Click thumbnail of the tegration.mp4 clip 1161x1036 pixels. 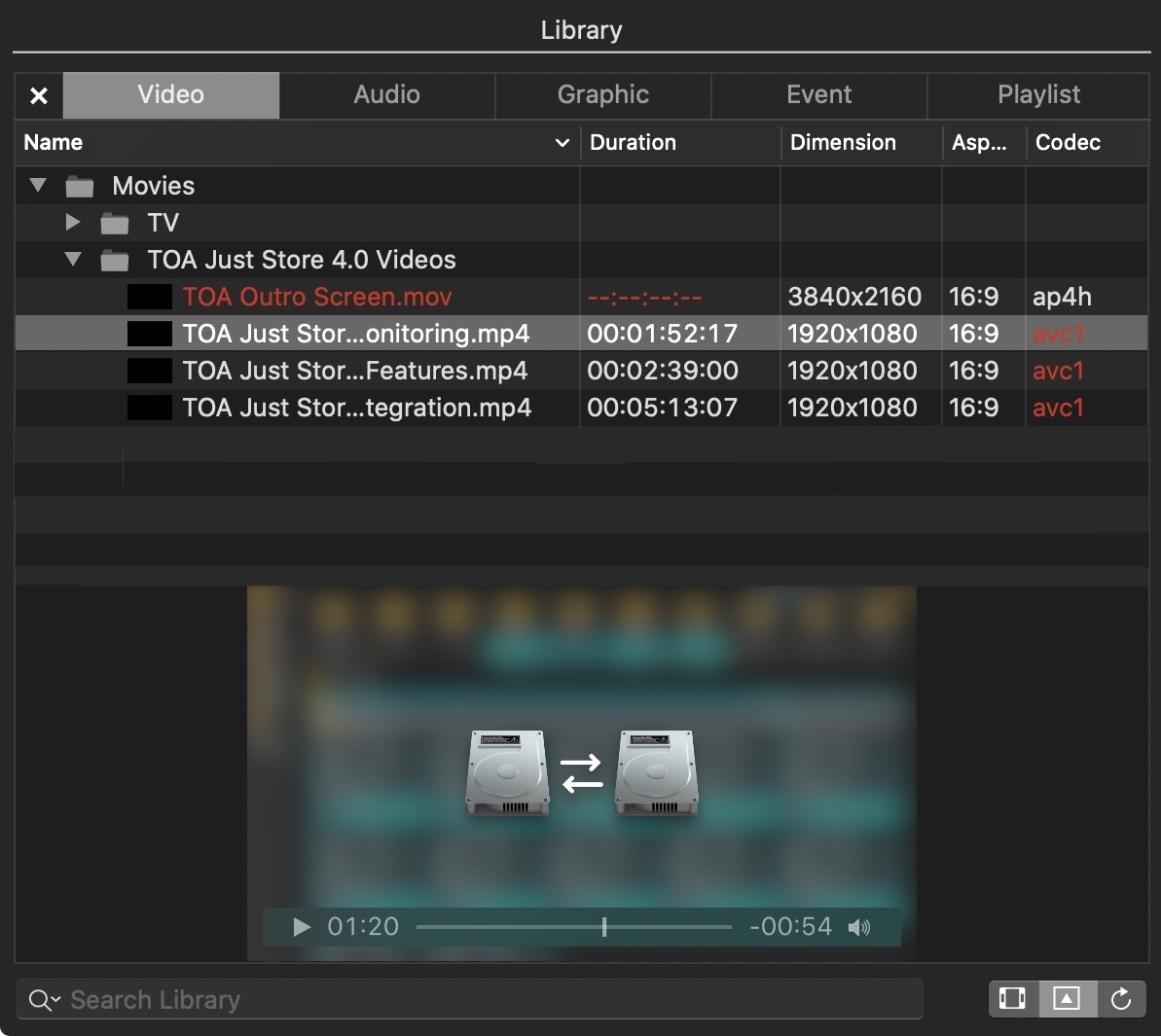150,408
